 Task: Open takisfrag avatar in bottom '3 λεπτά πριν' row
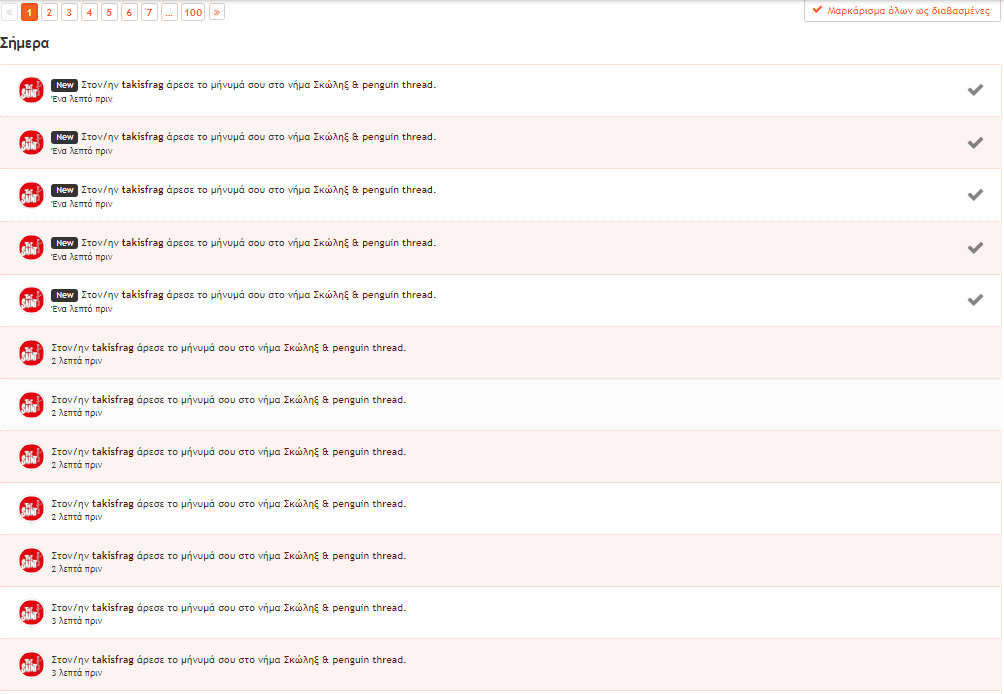[31, 665]
